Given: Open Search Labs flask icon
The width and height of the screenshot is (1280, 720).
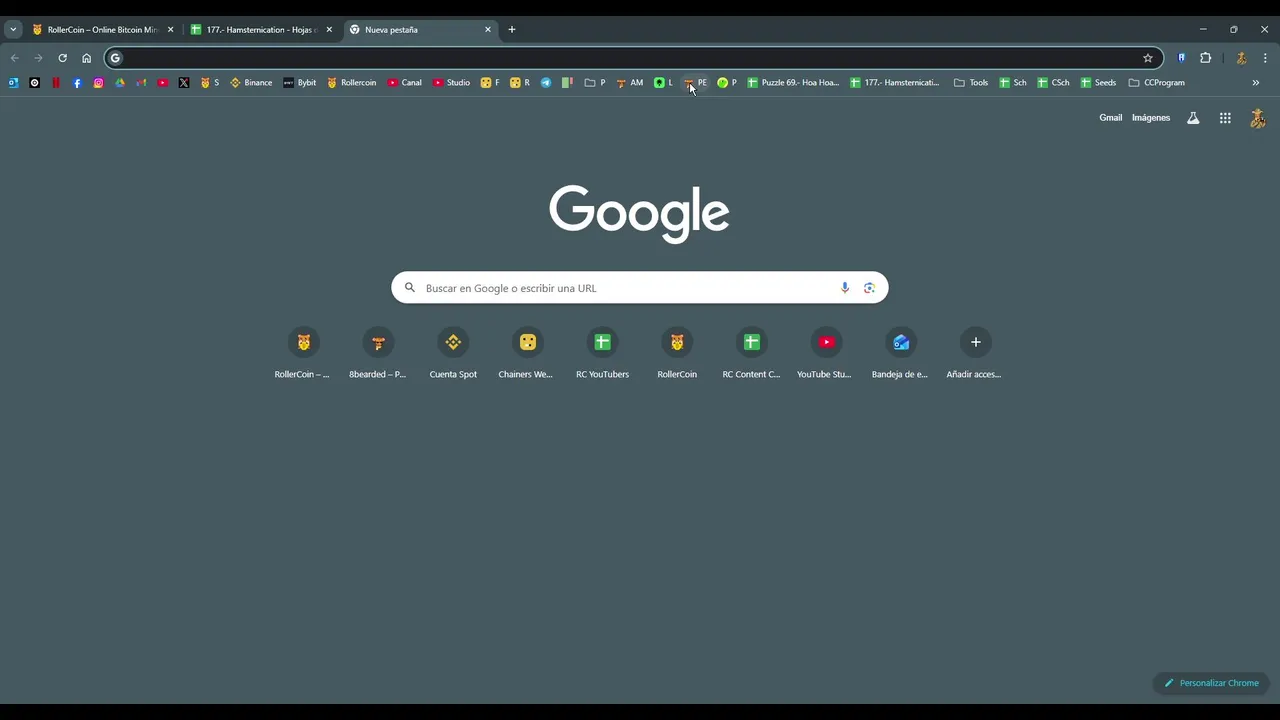Looking at the screenshot, I should (x=1193, y=118).
